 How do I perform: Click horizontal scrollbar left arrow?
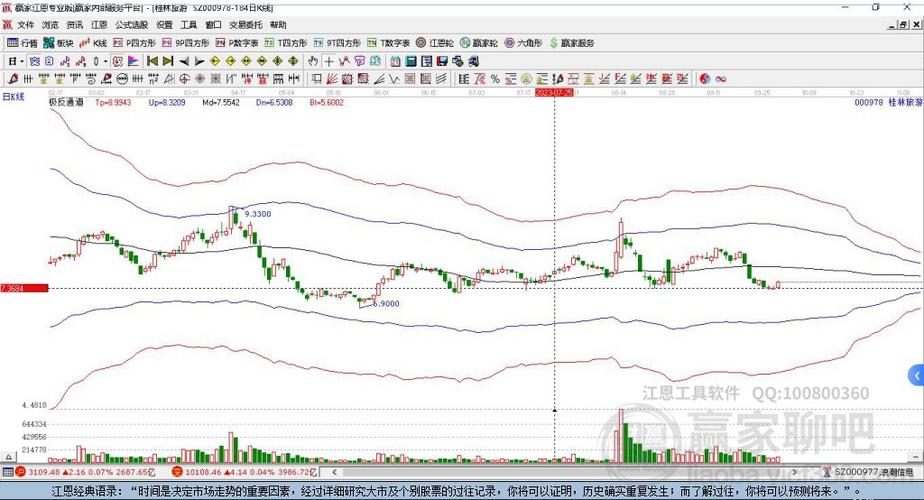click(x=335, y=472)
